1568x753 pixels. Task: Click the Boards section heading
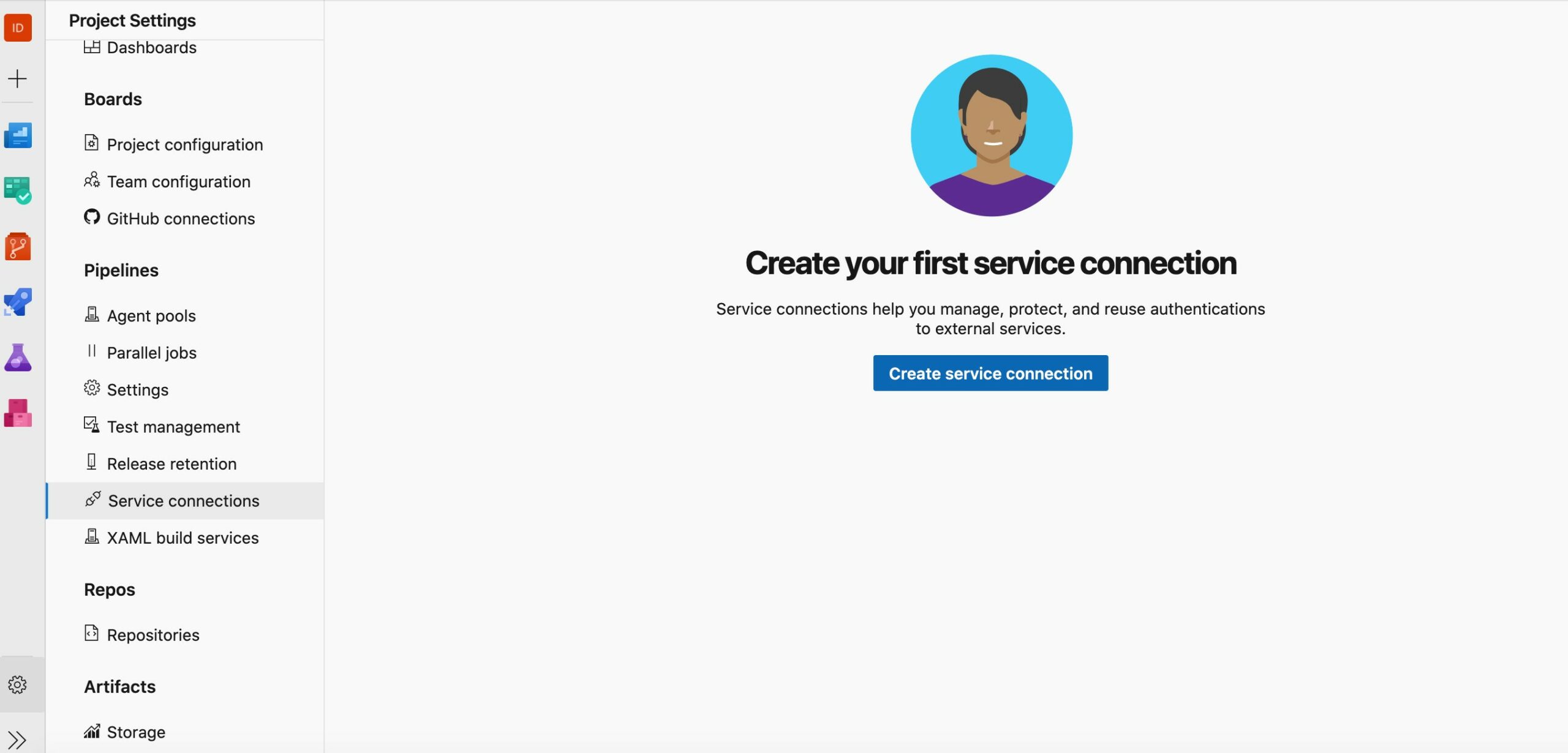pos(113,99)
